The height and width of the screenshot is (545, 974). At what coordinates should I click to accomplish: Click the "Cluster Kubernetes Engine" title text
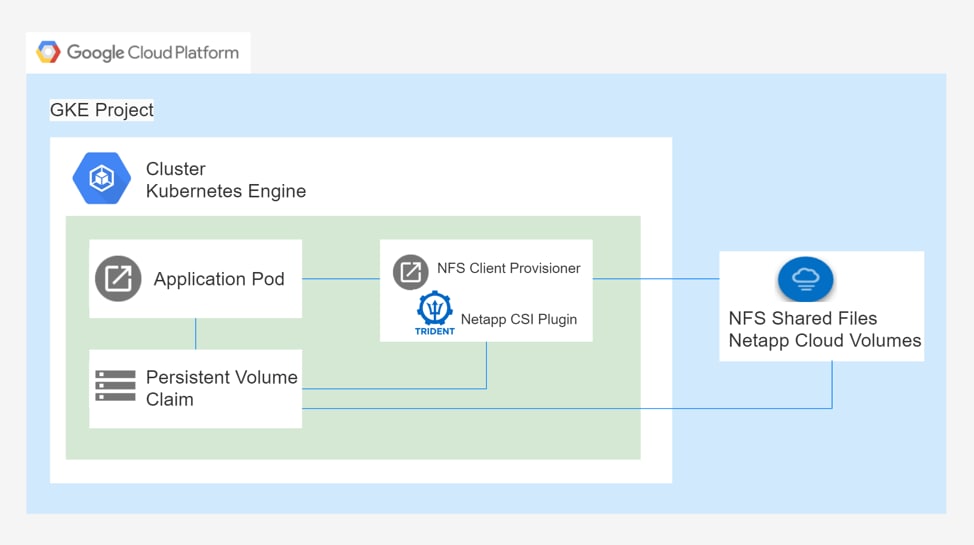(x=225, y=180)
